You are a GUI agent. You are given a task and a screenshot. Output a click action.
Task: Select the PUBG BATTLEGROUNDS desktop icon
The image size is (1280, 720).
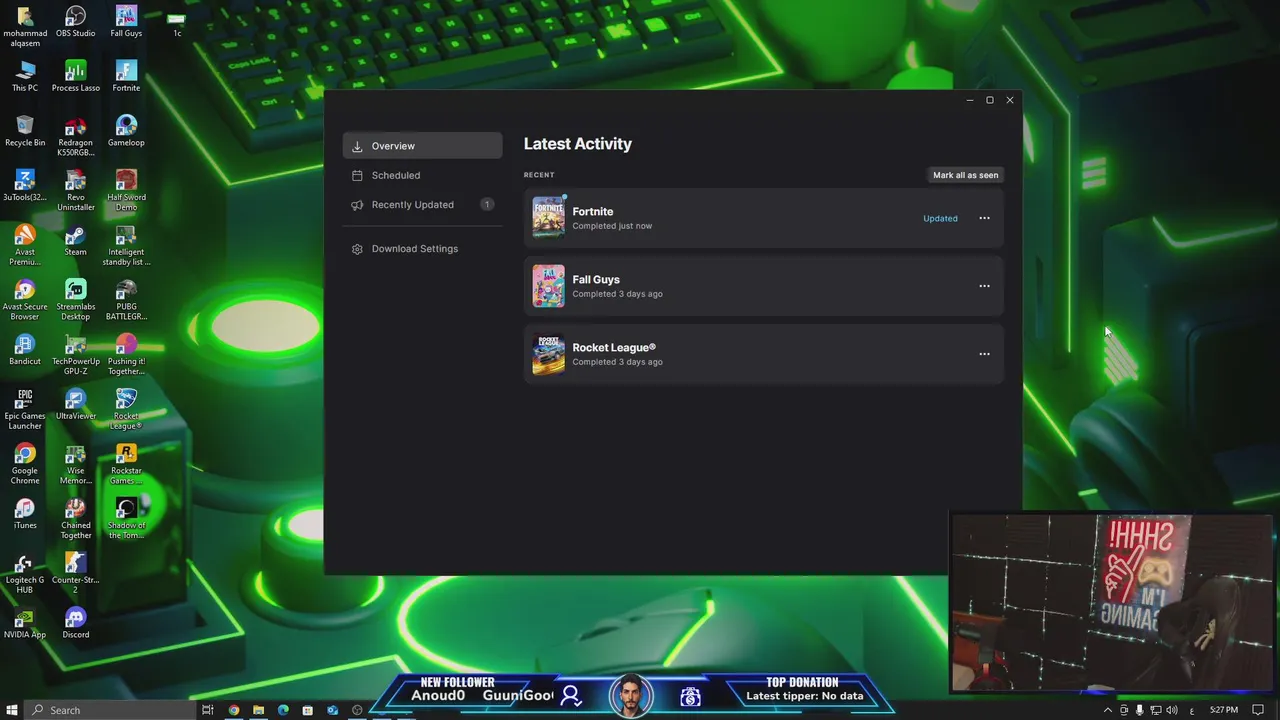point(126,301)
